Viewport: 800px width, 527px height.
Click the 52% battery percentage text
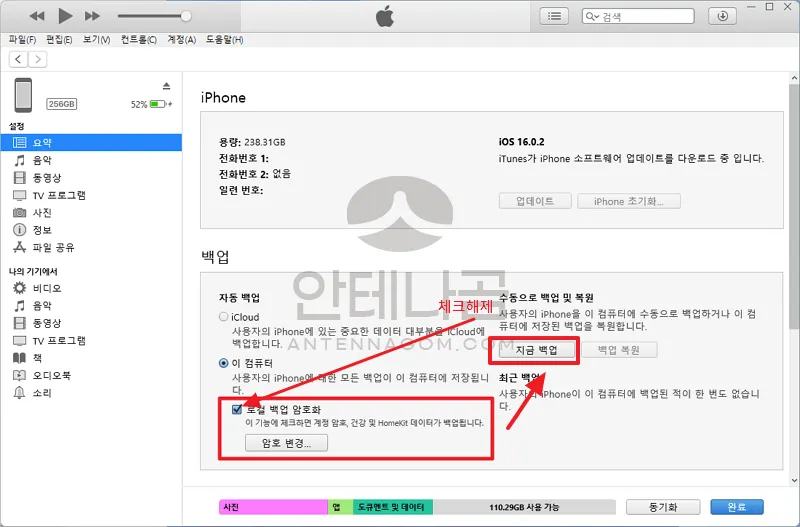pyautogui.click(x=139, y=105)
